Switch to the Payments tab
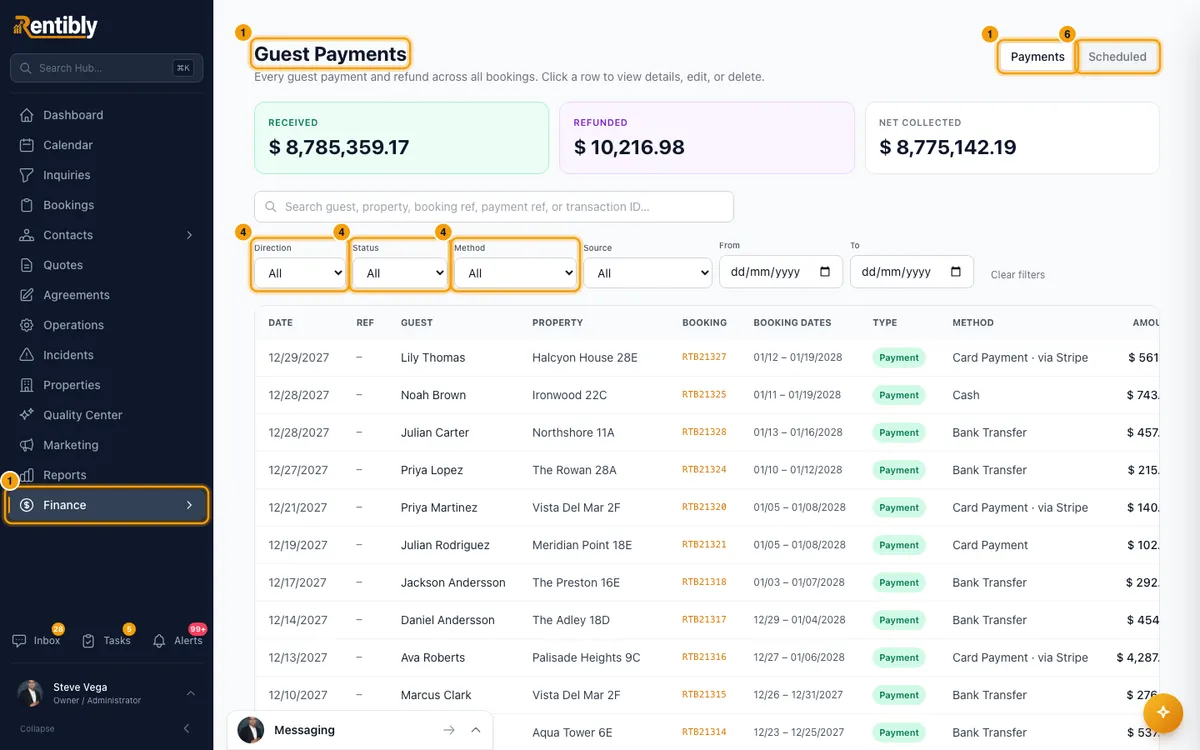Image resolution: width=1200 pixels, height=750 pixels. click(x=1037, y=57)
